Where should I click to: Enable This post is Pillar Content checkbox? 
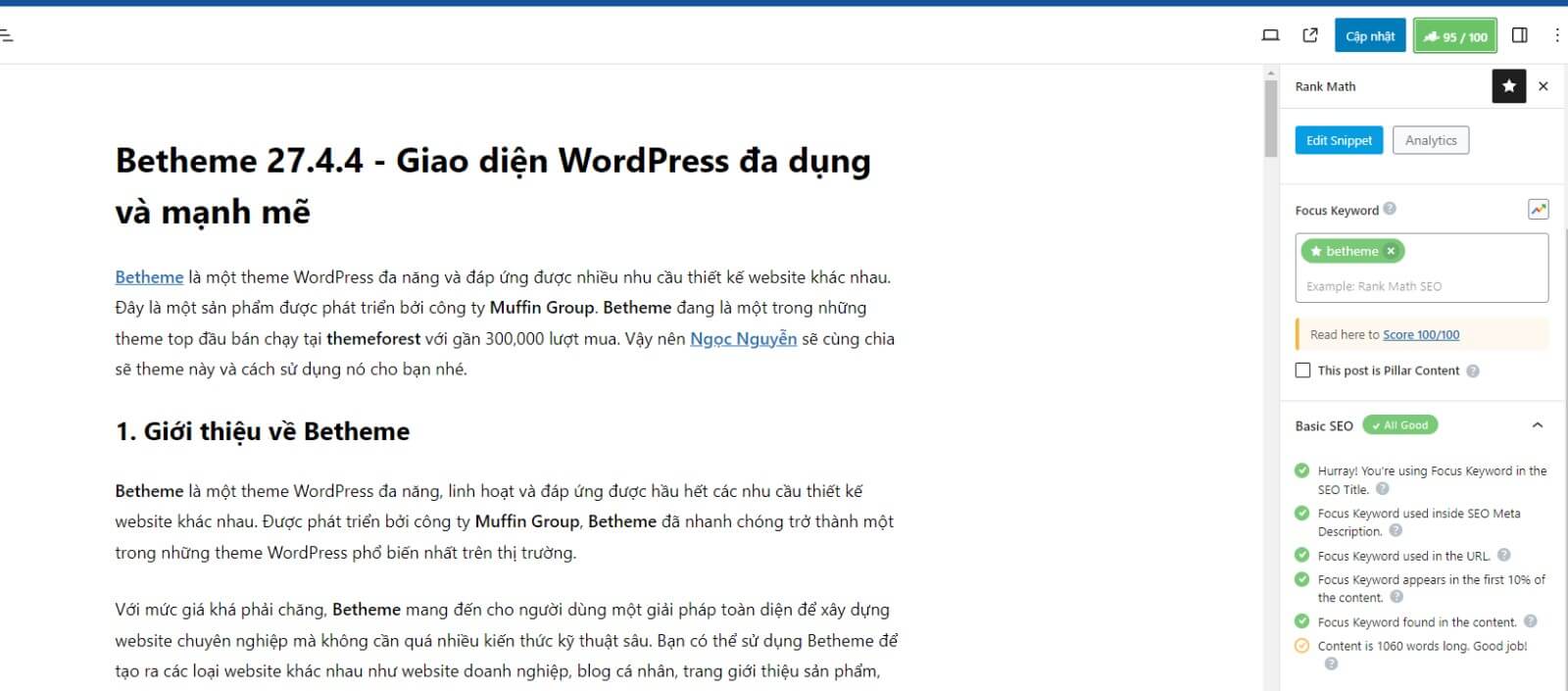[x=1302, y=370]
